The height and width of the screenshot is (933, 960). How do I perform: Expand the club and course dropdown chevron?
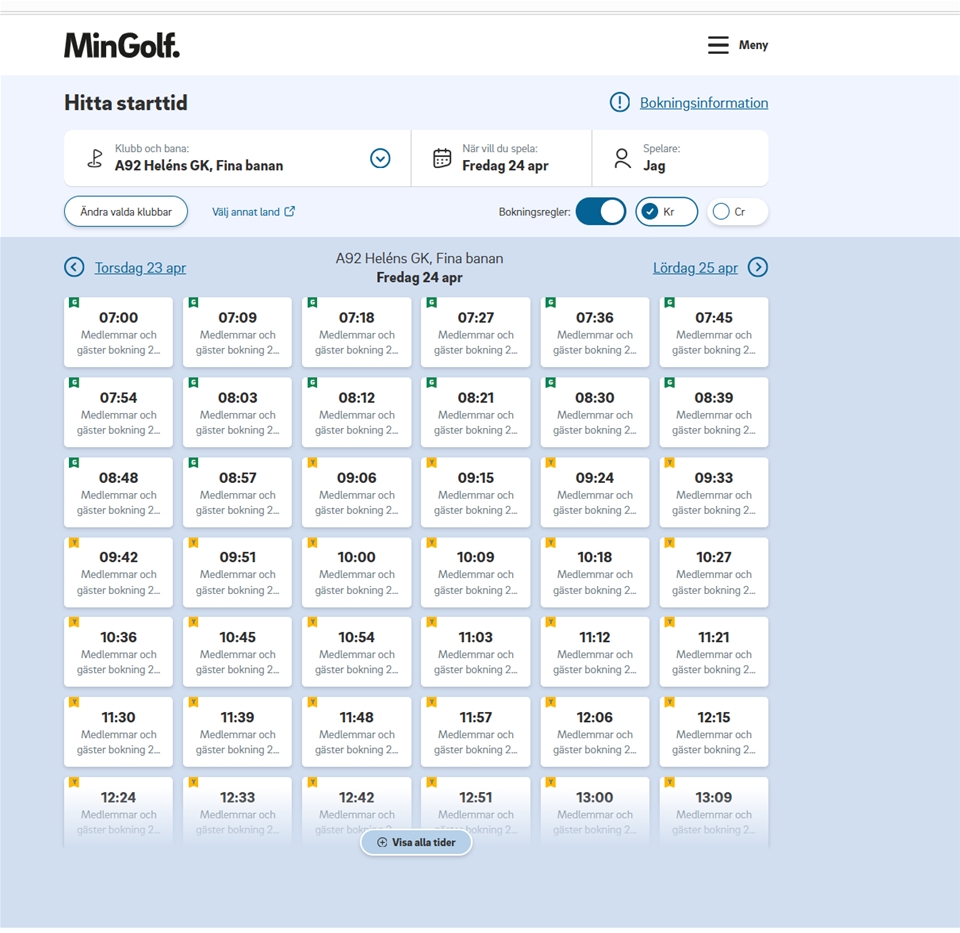pyautogui.click(x=380, y=158)
